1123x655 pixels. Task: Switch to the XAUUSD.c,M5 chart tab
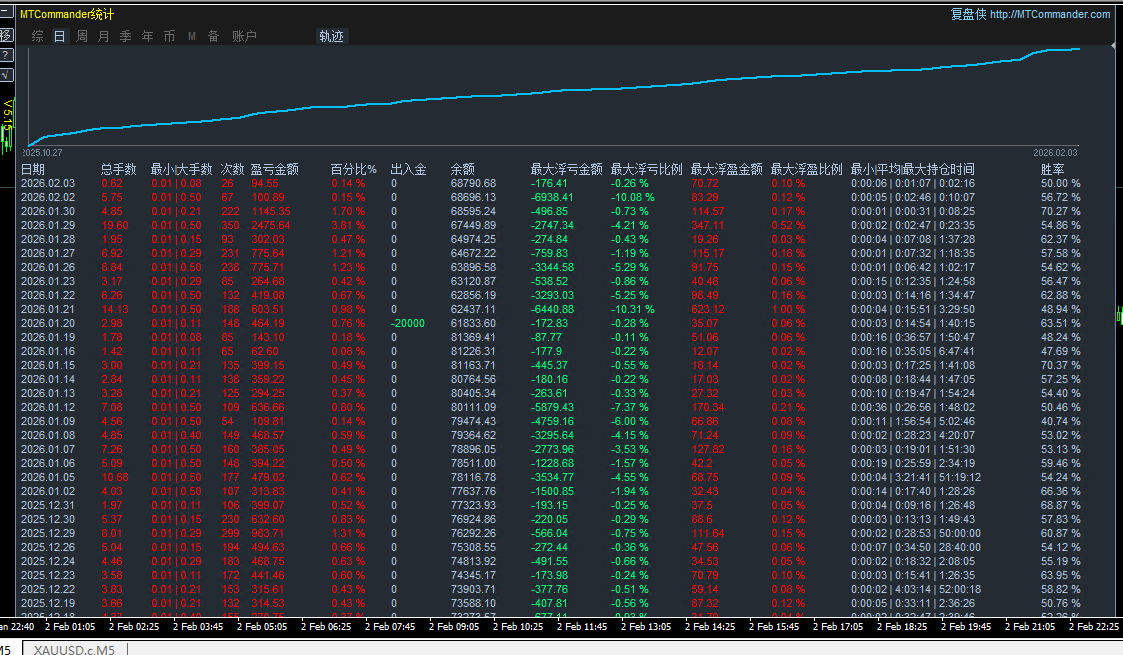click(x=74, y=649)
